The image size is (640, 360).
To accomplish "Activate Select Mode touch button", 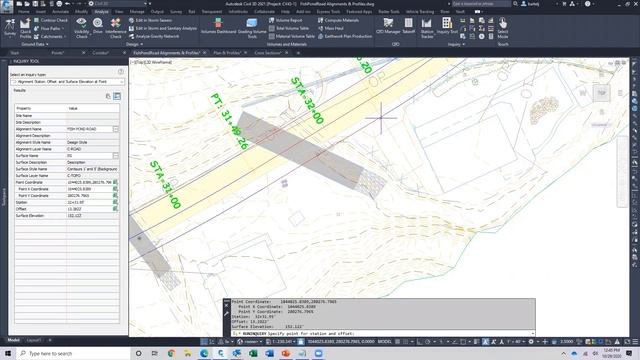I will [503, 28].
